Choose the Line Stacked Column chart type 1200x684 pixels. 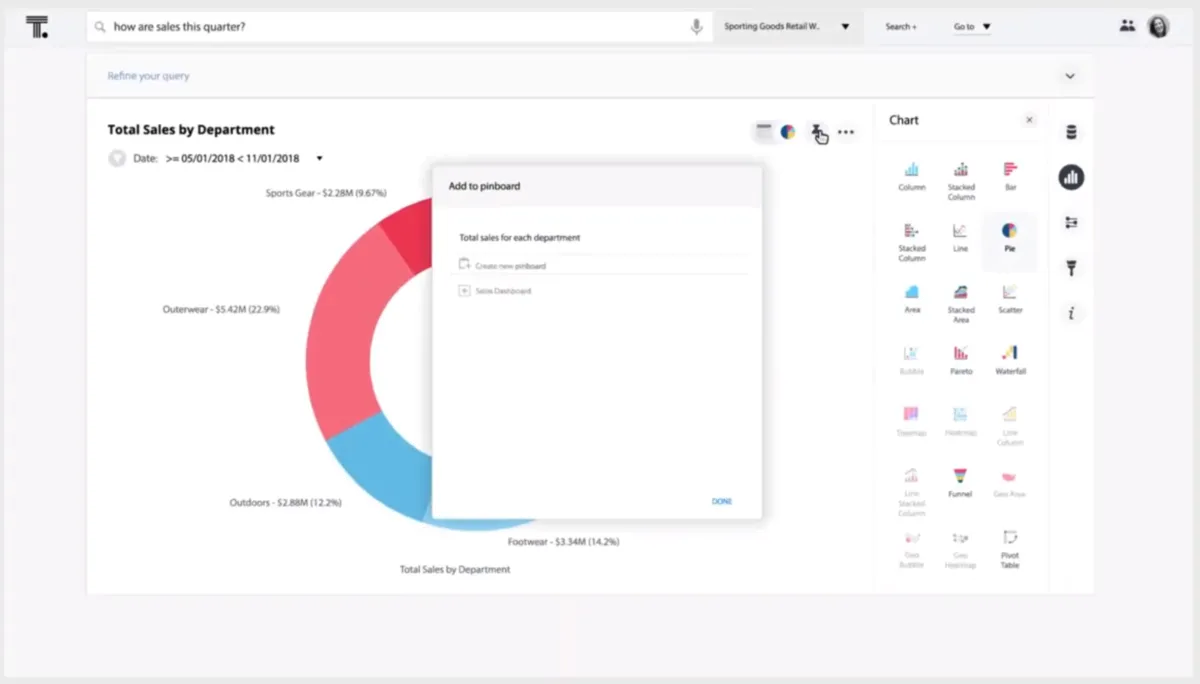(911, 491)
